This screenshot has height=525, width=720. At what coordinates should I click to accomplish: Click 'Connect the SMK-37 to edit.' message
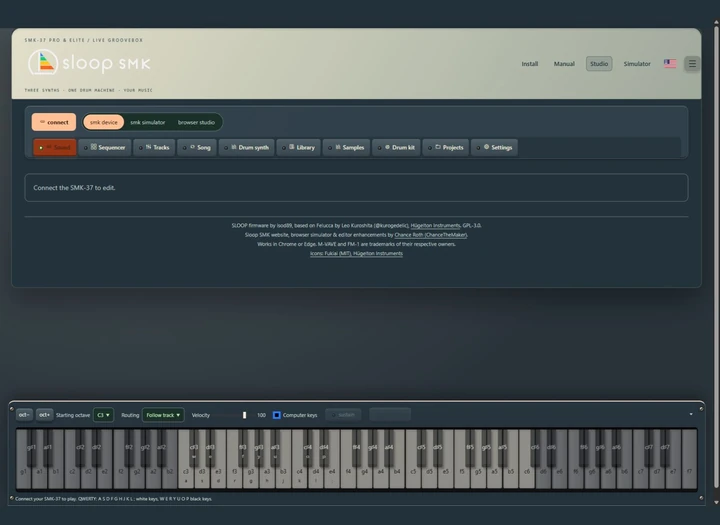click(74, 188)
